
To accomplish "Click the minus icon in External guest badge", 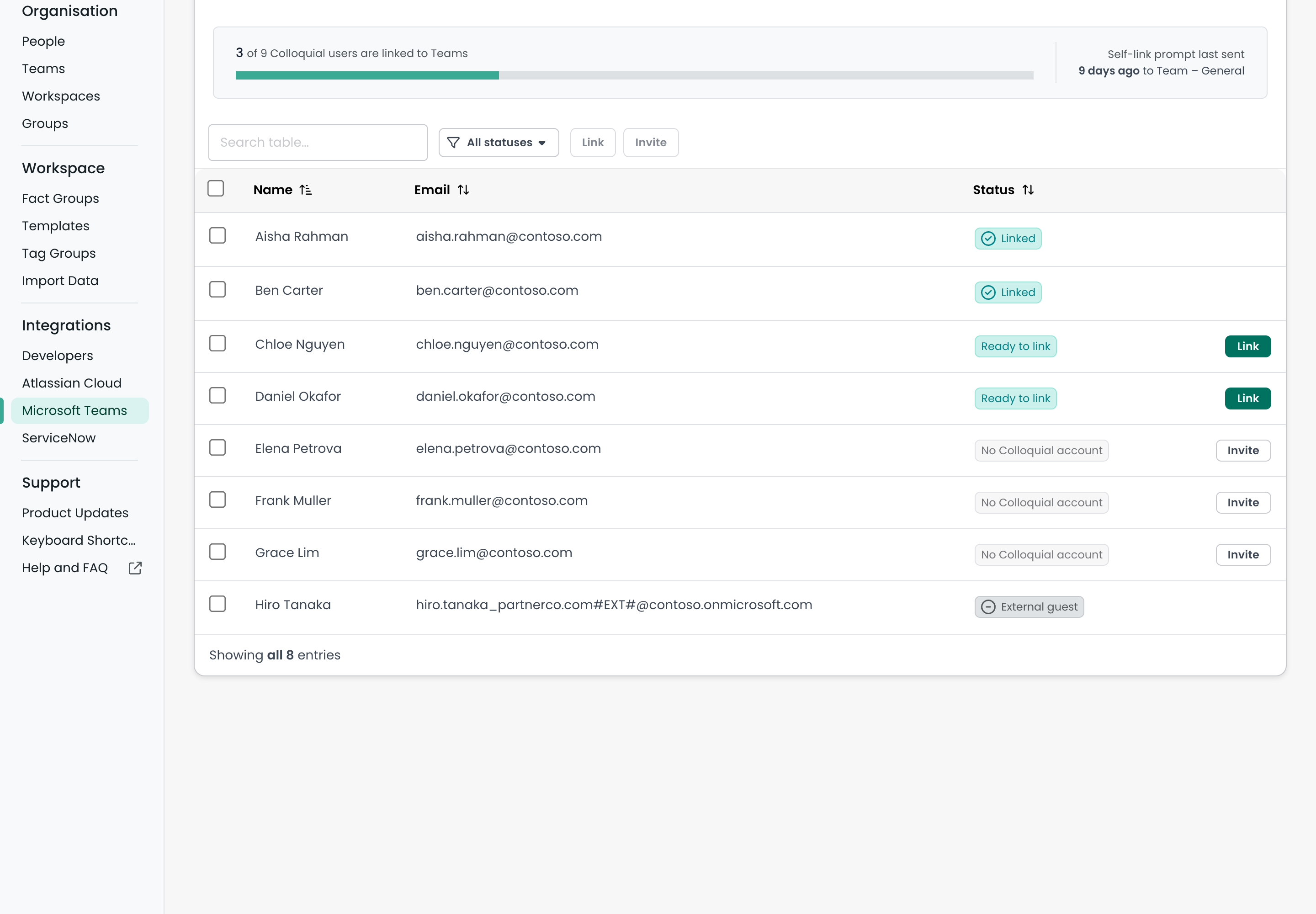I will (988, 607).
